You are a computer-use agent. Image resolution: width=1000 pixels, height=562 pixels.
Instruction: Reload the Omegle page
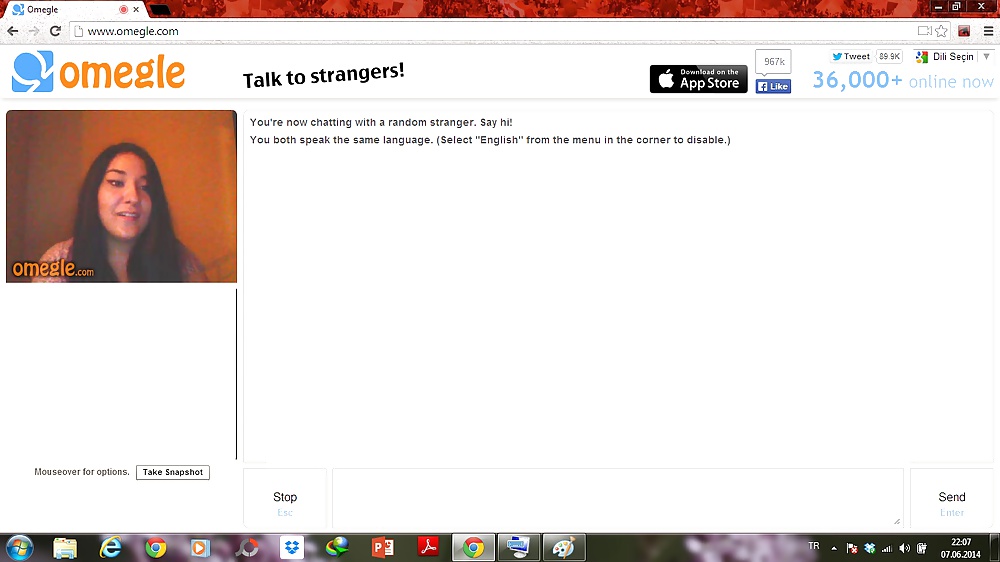55,31
